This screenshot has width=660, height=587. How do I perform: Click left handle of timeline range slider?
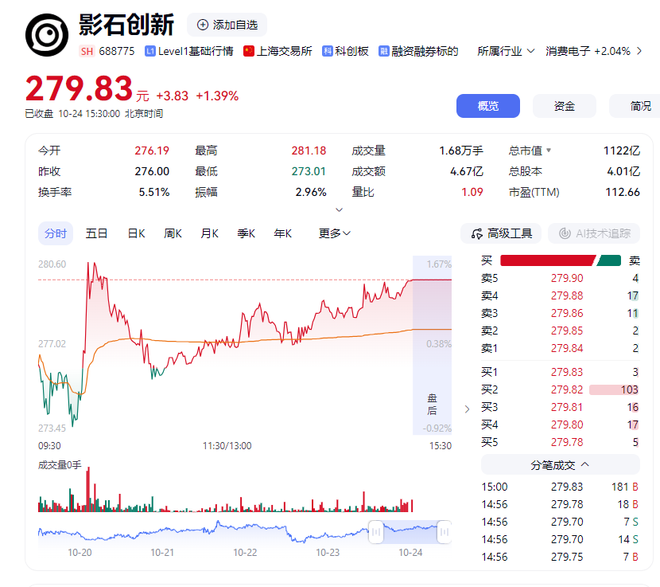pyautogui.click(x=375, y=529)
